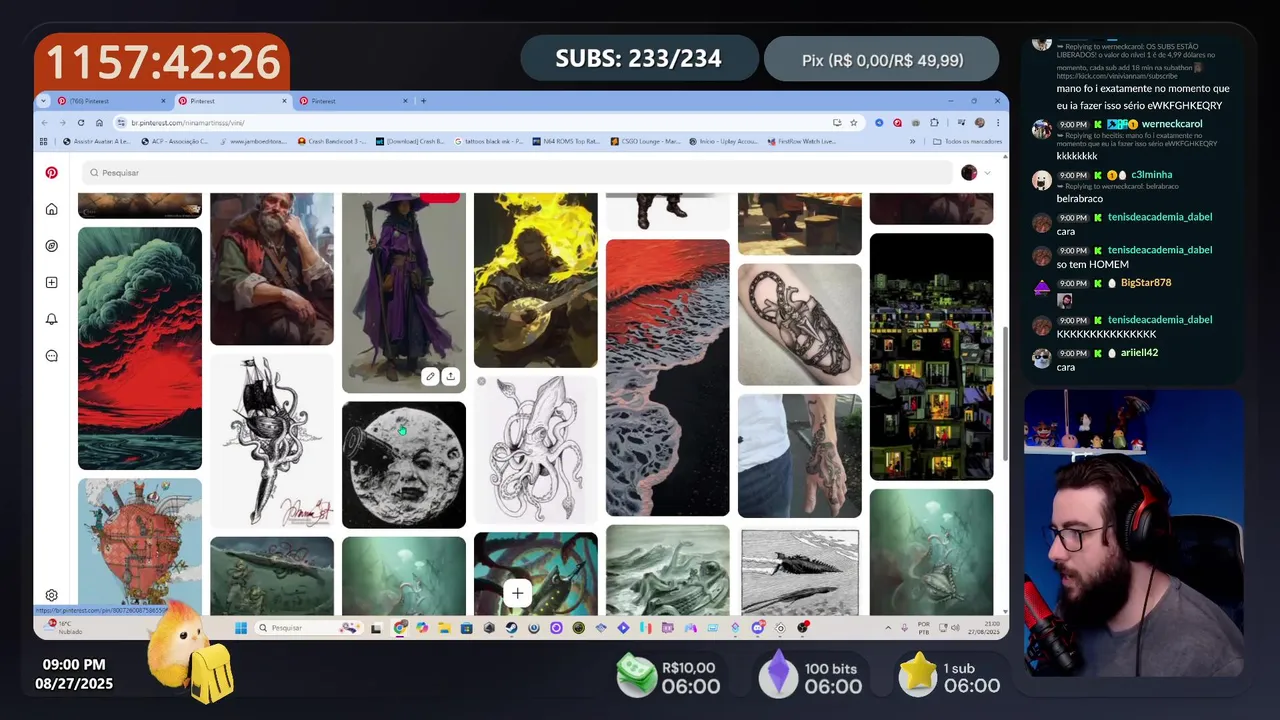This screenshot has width=1280, height=720.
Task: Open a new tab with the plus icon
Action: tap(423, 101)
